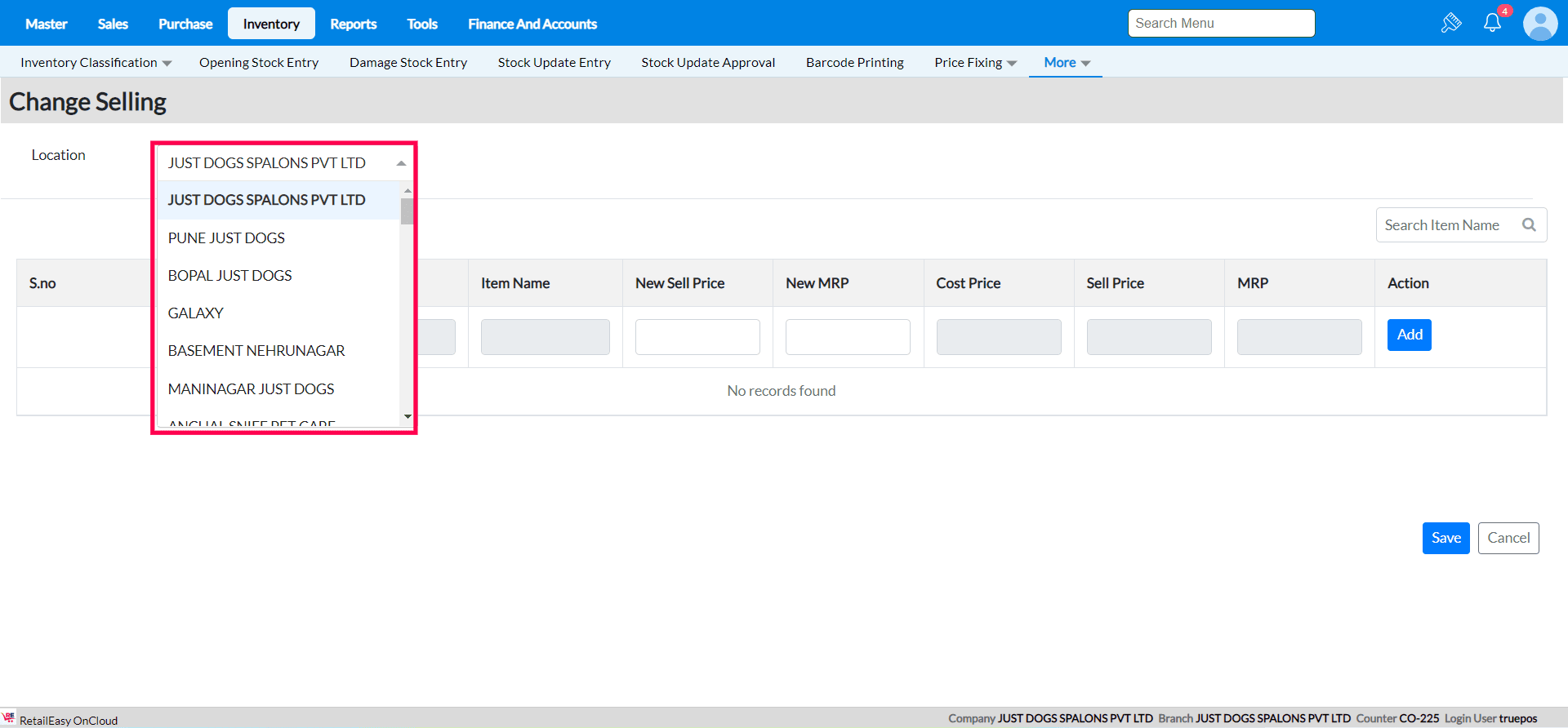Click the Cost Price field
1568x728 pixels.
[999, 337]
